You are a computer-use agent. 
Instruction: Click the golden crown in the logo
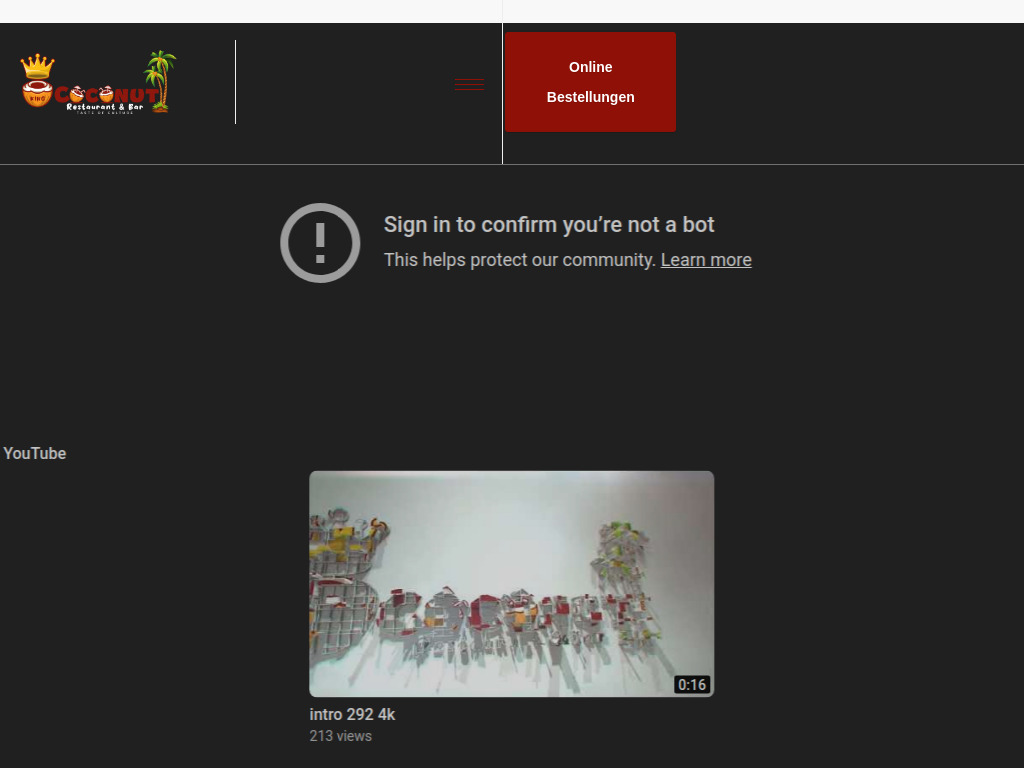click(x=37, y=67)
